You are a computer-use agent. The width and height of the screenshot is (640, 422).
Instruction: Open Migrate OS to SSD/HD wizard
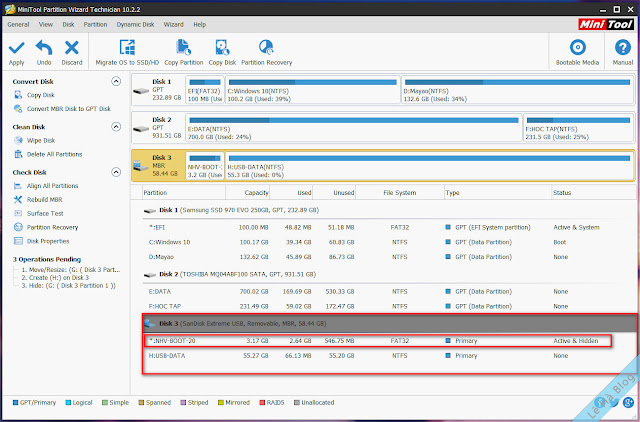click(x=127, y=52)
